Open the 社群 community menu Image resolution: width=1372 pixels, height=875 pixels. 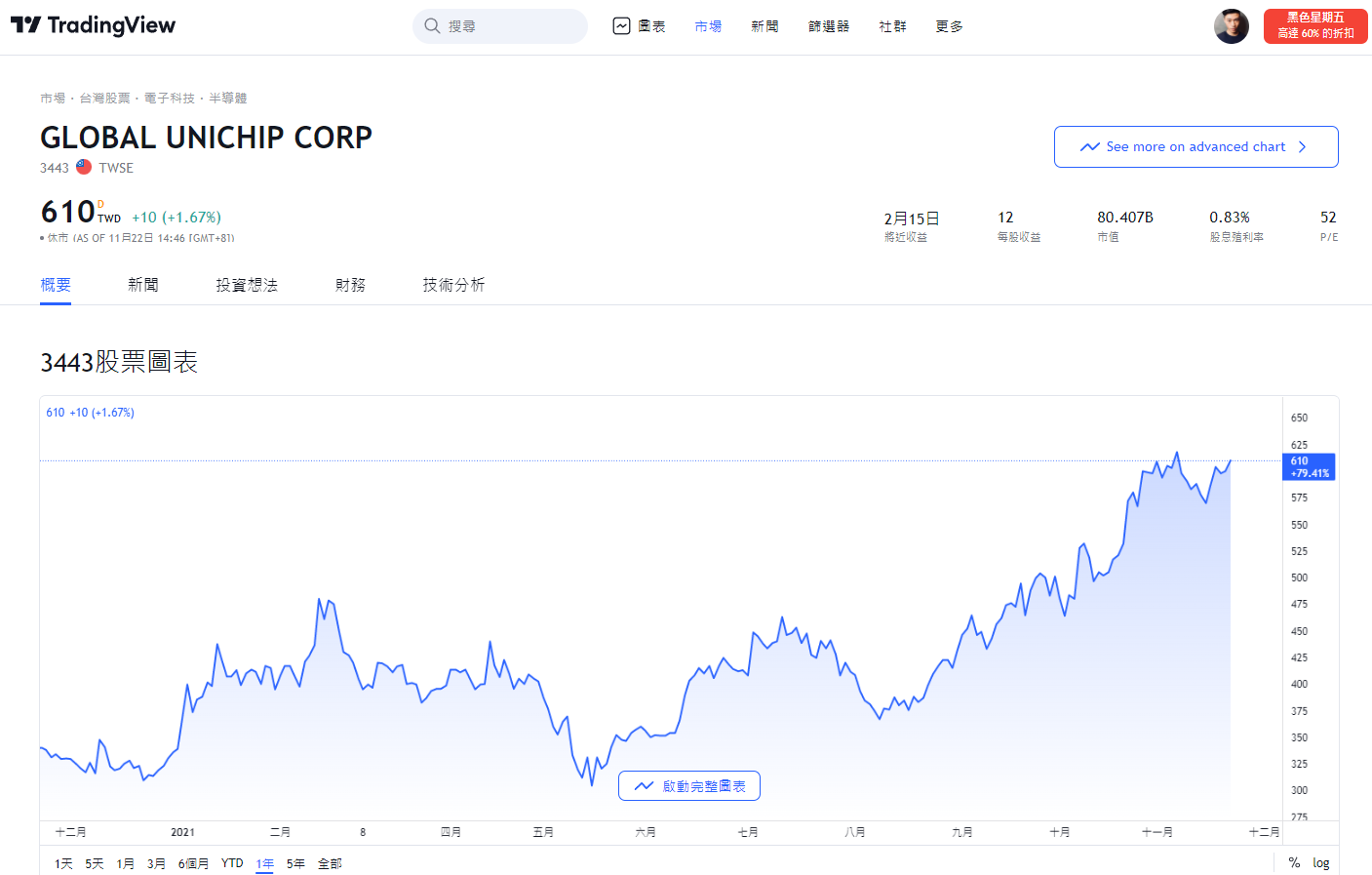tap(892, 26)
